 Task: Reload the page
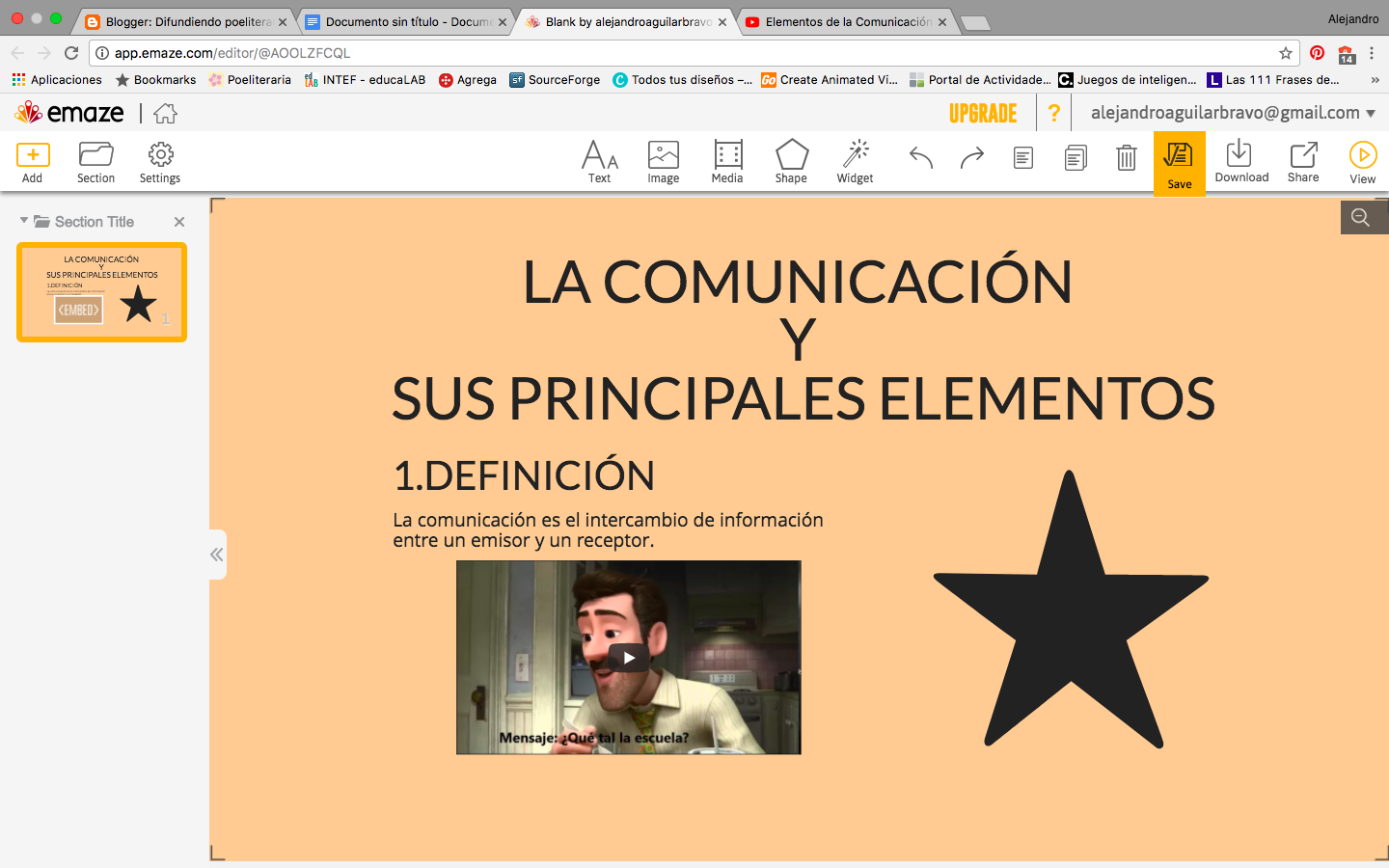[x=71, y=53]
